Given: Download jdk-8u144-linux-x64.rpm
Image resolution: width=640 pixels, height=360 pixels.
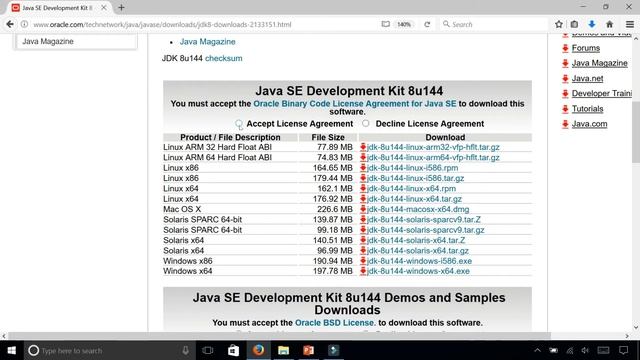Looking at the screenshot, I should pos(411,189).
